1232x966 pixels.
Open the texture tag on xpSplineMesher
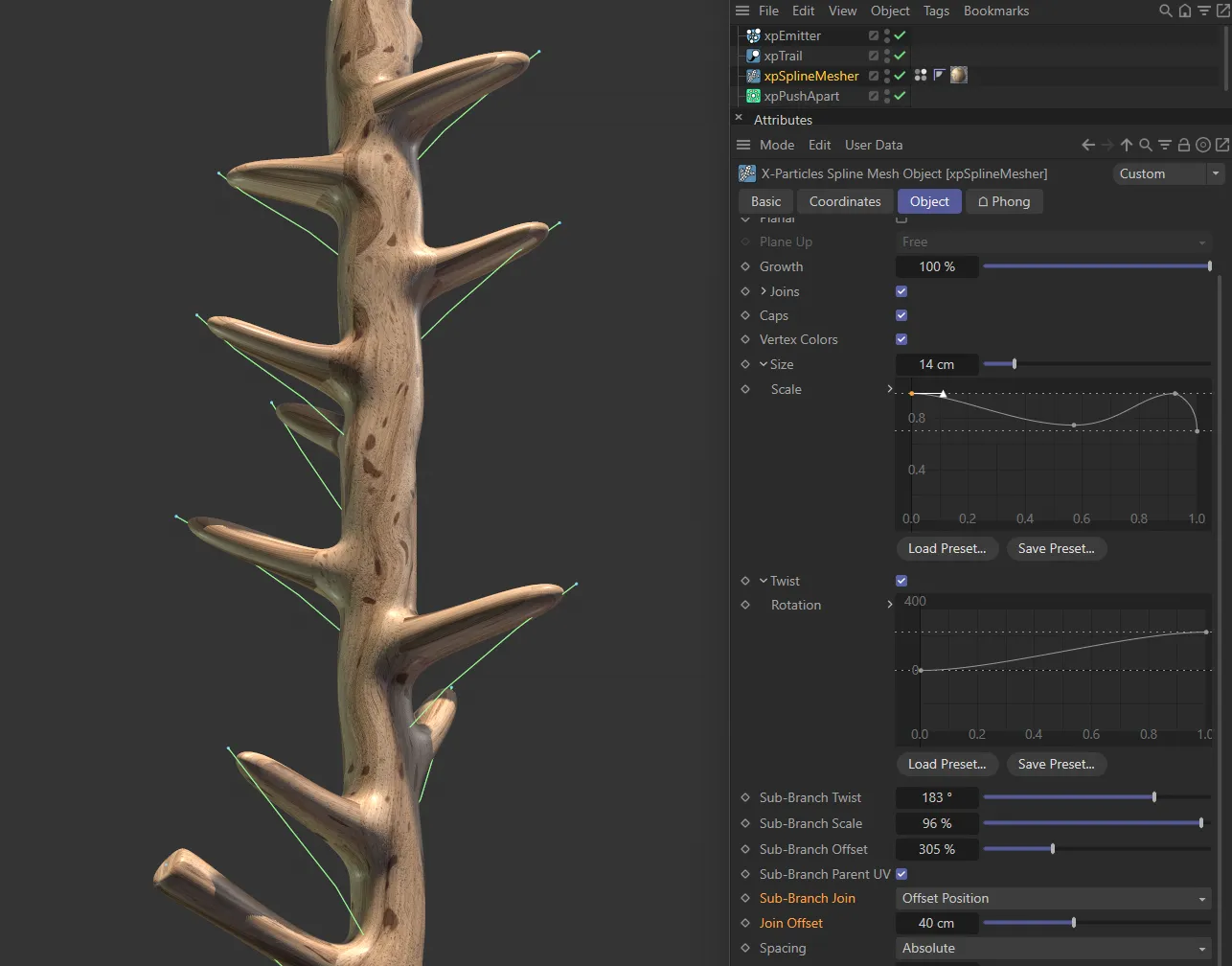pyautogui.click(x=958, y=75)
